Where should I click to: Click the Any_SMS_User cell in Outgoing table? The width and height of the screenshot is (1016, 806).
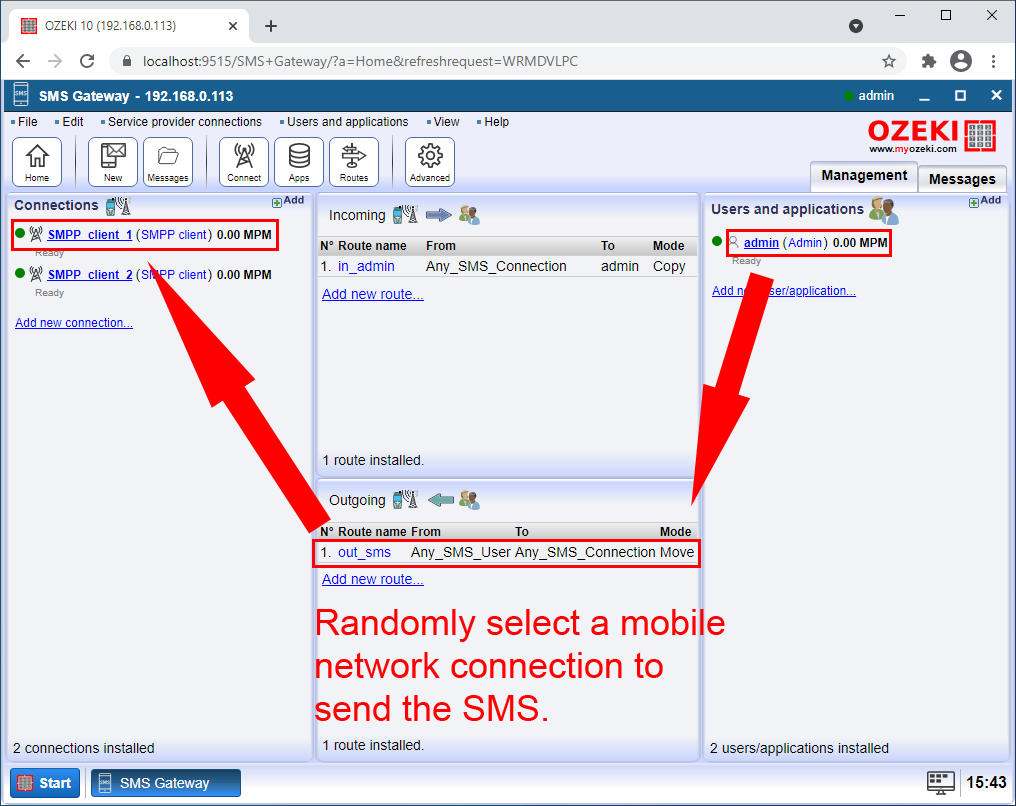click(x=461, y=552)
